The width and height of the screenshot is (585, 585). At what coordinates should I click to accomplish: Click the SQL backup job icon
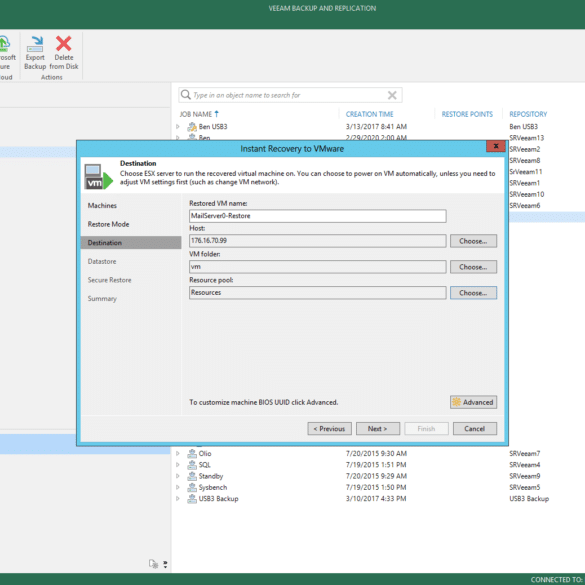192,465
